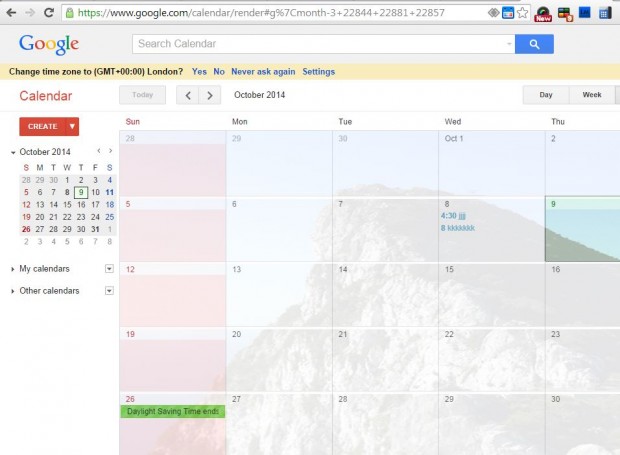Open the 8 kkkkkkk event
The height and width of the screenshot is (455, 620).
click(458, 228)
